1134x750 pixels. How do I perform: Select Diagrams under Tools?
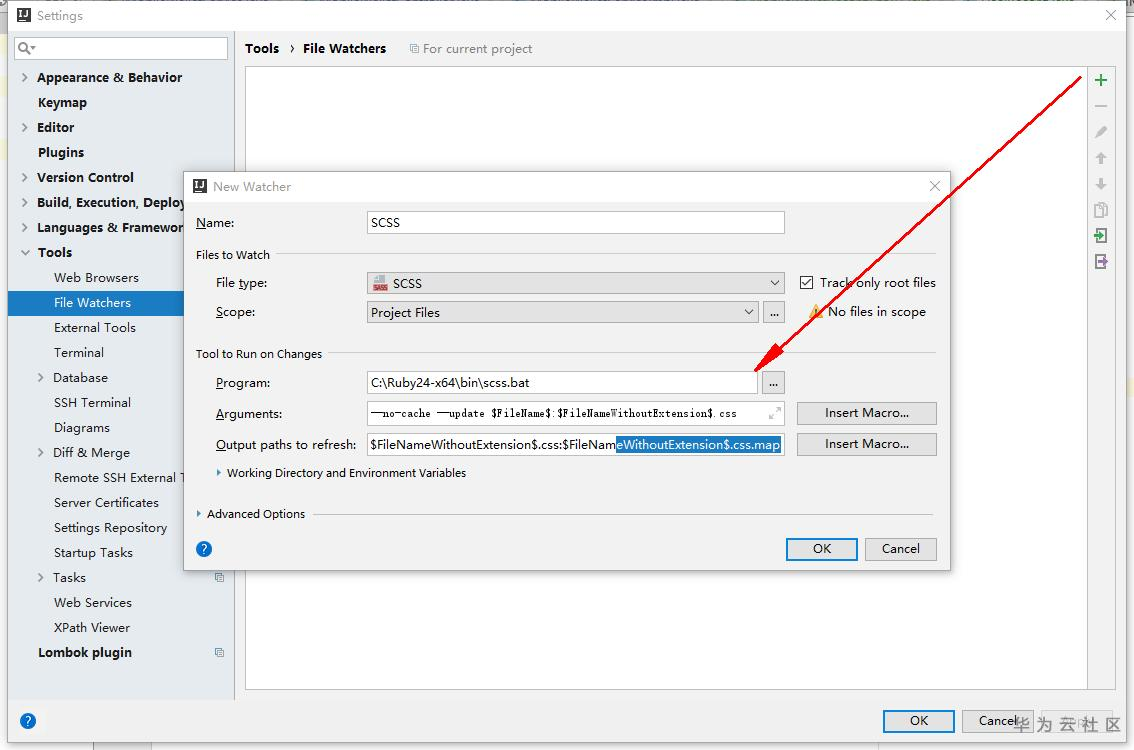[82, 427]
